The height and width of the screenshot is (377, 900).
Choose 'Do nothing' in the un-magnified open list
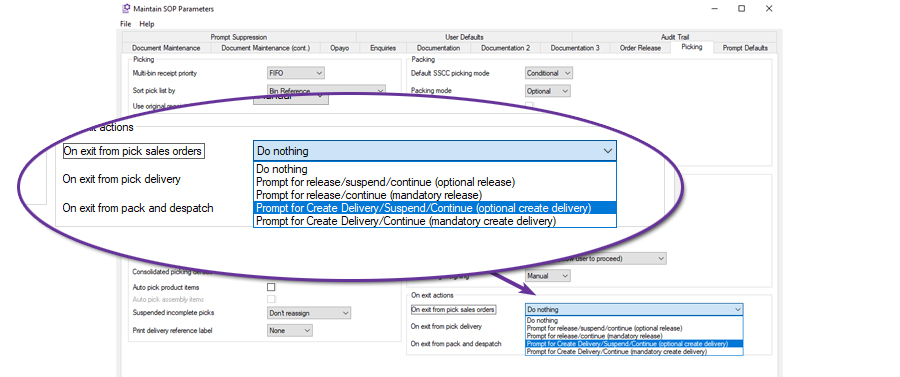pos(634,321)
